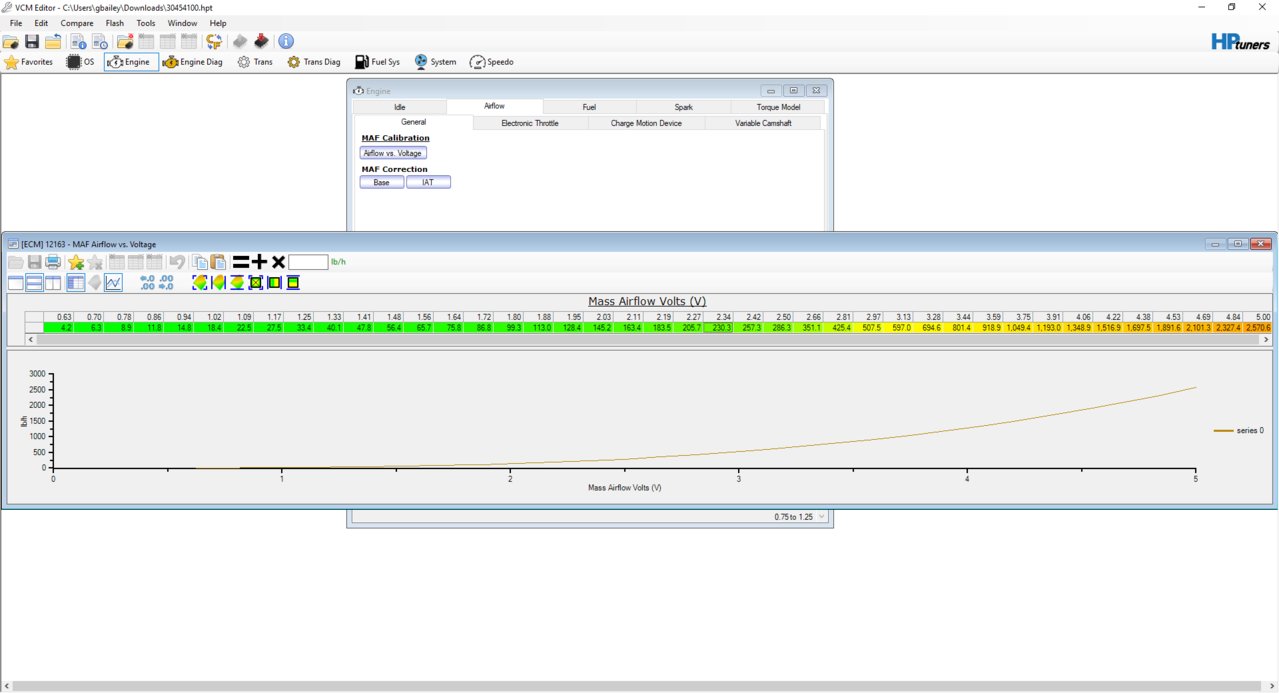1279x693 pixels.
Task: Open the Edit menu
Action: click(x=41, y=23)
